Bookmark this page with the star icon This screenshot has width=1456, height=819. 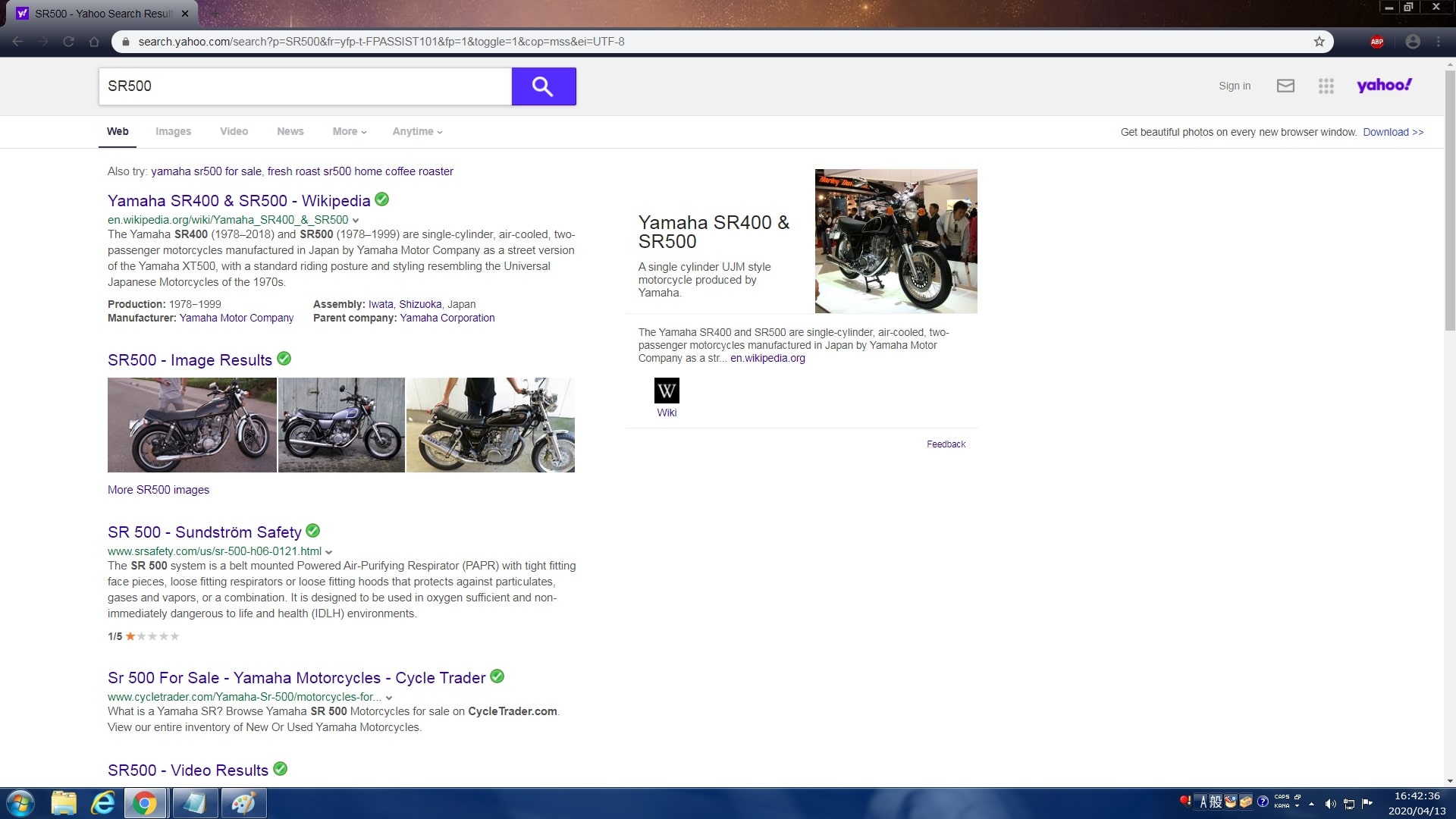(x=1319, y=42)
